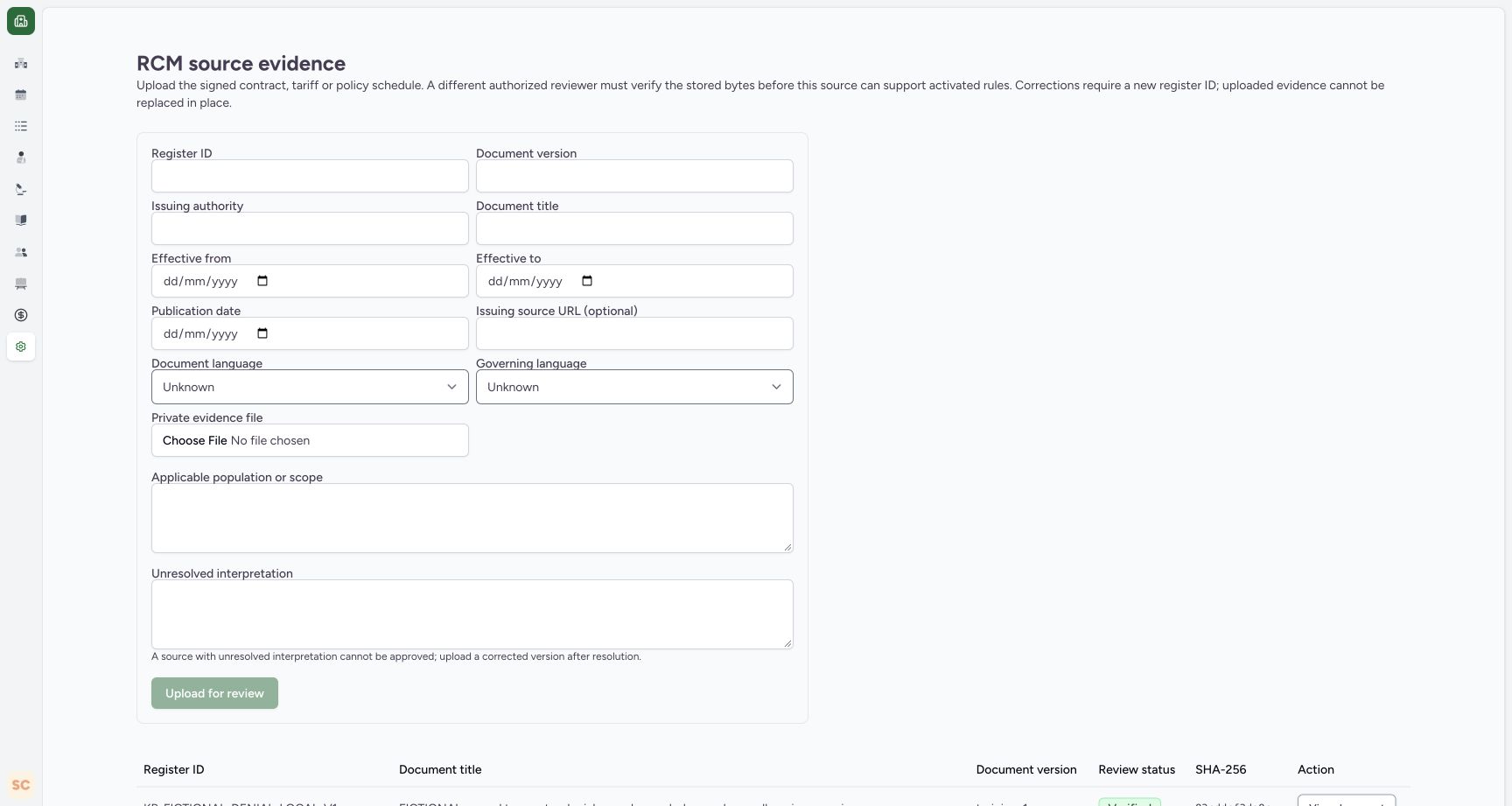Click the Applicable population or scope textarea

(x=472, y=518)
